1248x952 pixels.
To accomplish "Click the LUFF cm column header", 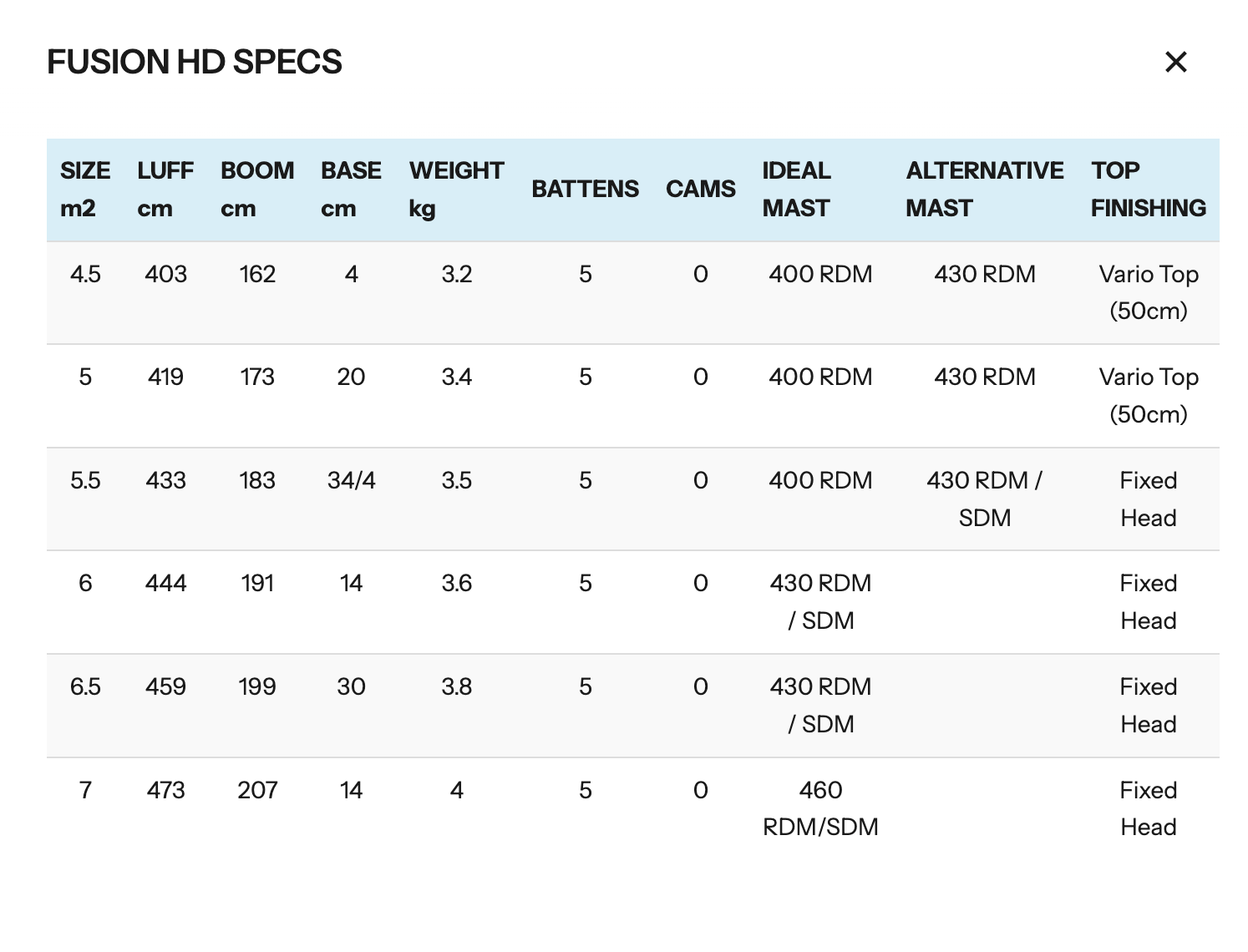I will click(165, 190).
